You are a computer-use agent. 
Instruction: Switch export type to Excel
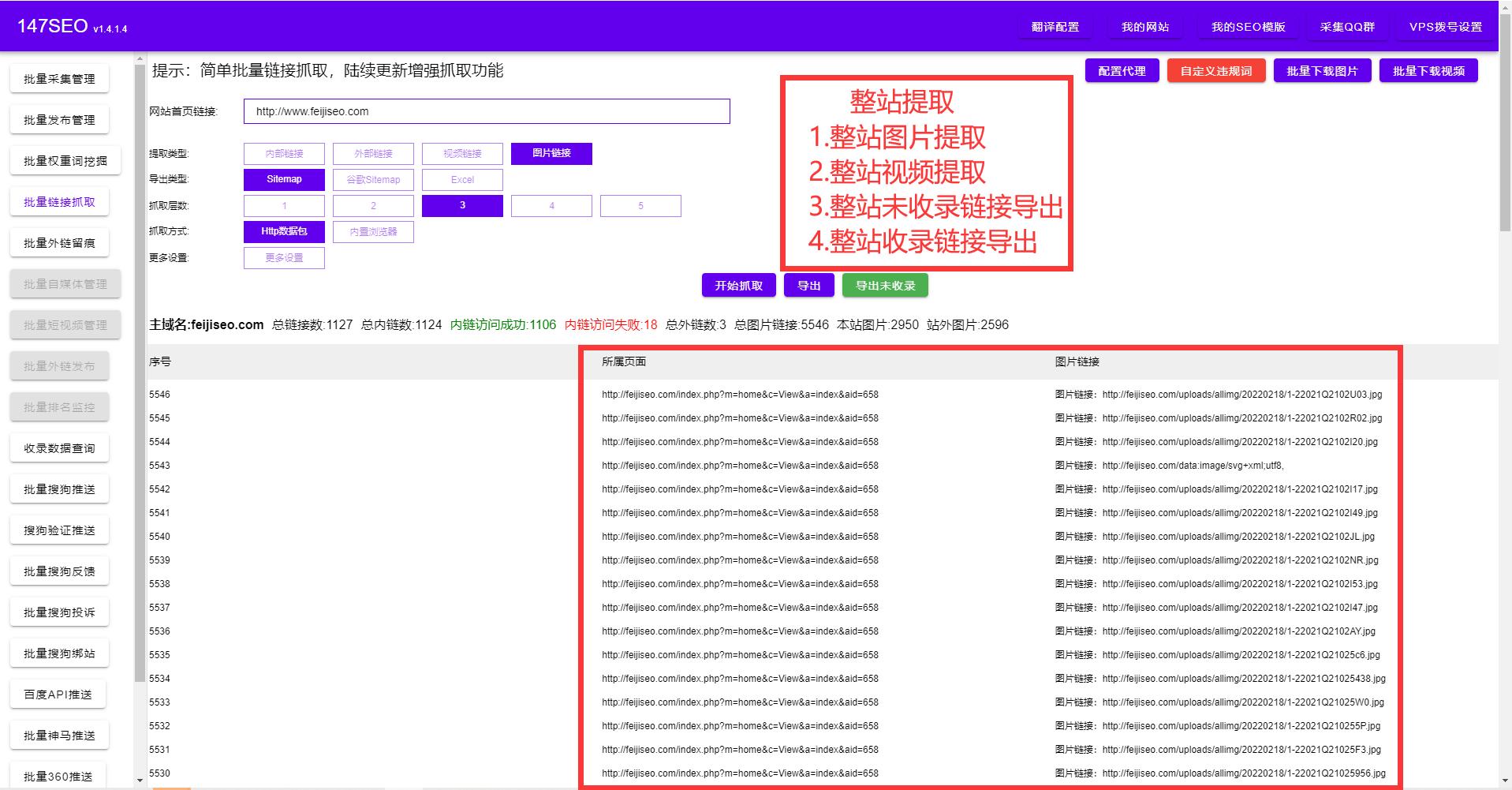(462, 179)
